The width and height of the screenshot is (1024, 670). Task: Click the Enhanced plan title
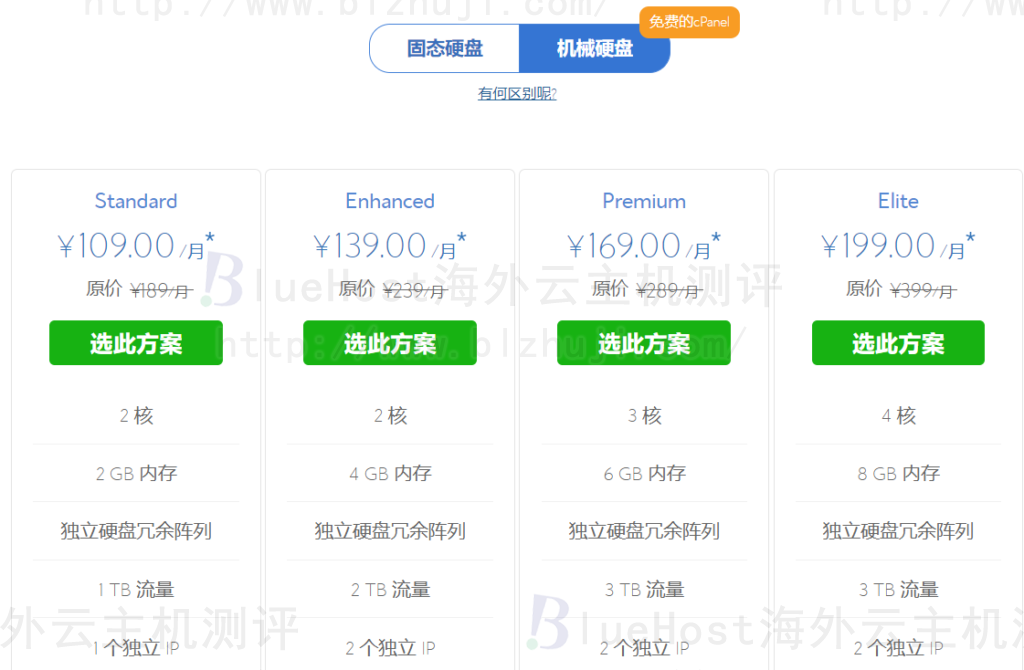pyautogui.click(x=390, y=201)
